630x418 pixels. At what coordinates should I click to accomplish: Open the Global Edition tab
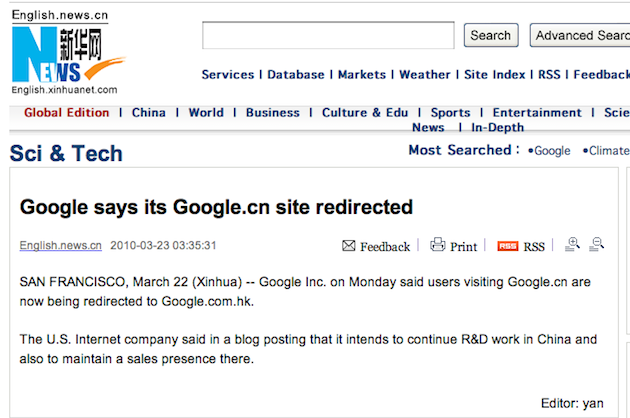67,113
